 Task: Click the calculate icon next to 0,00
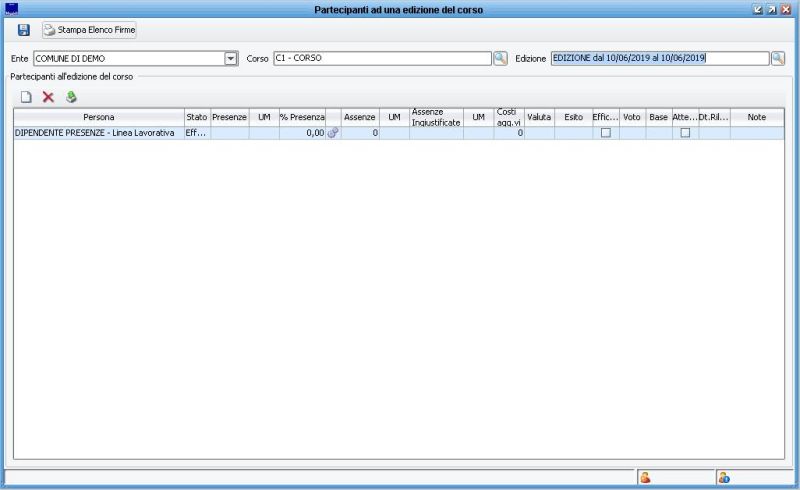333,133
